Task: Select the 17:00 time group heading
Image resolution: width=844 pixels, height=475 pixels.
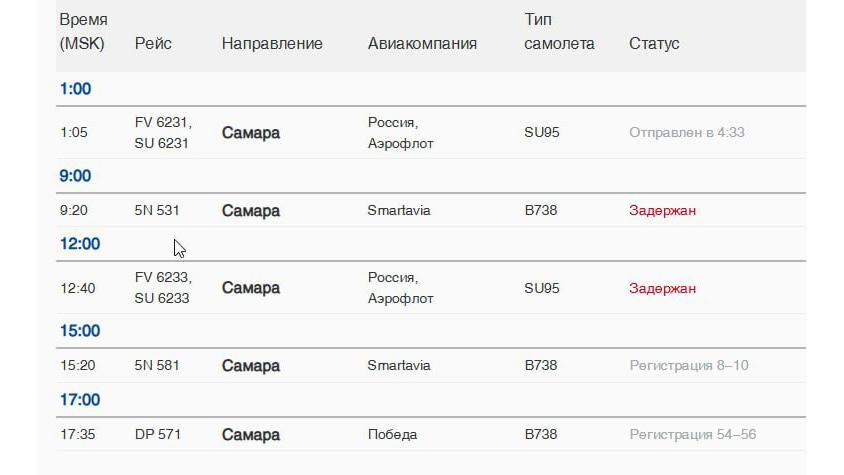Action: [x=80, y=400]
